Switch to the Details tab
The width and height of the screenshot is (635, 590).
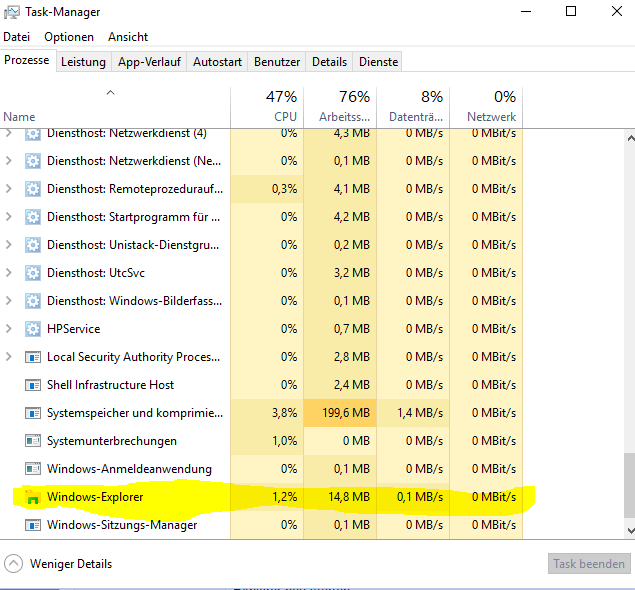point(330,62)
